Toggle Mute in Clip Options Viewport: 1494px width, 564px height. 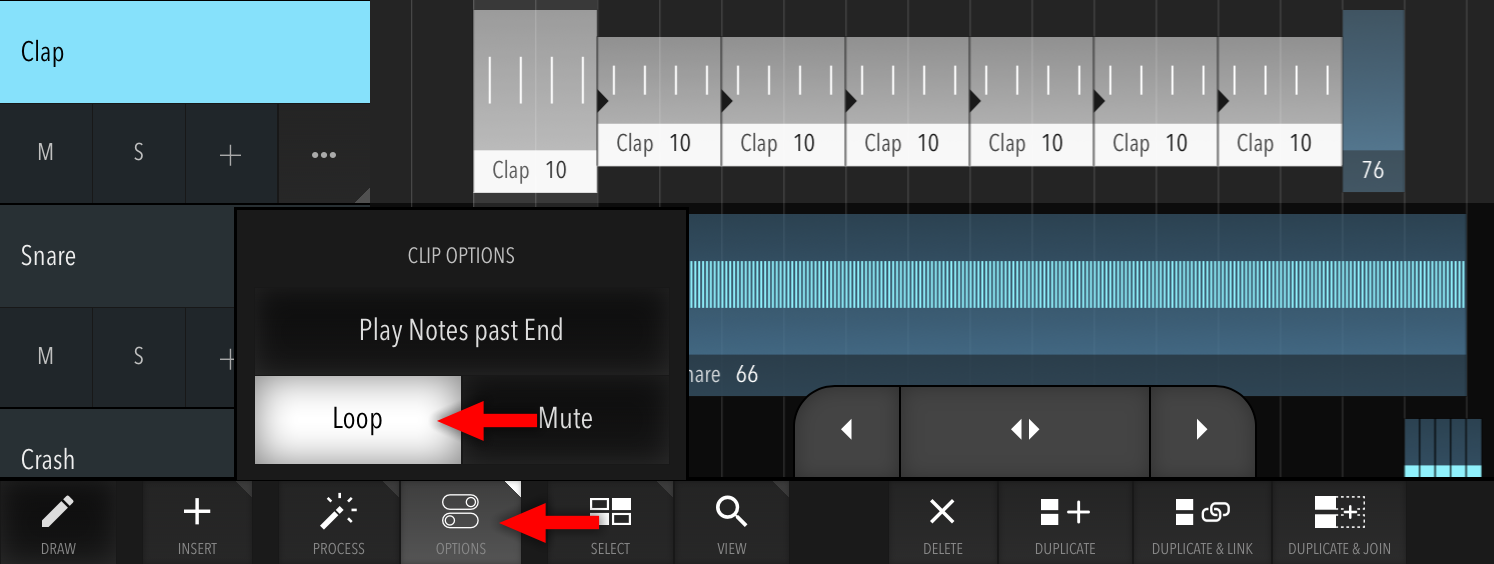(565, 419)
